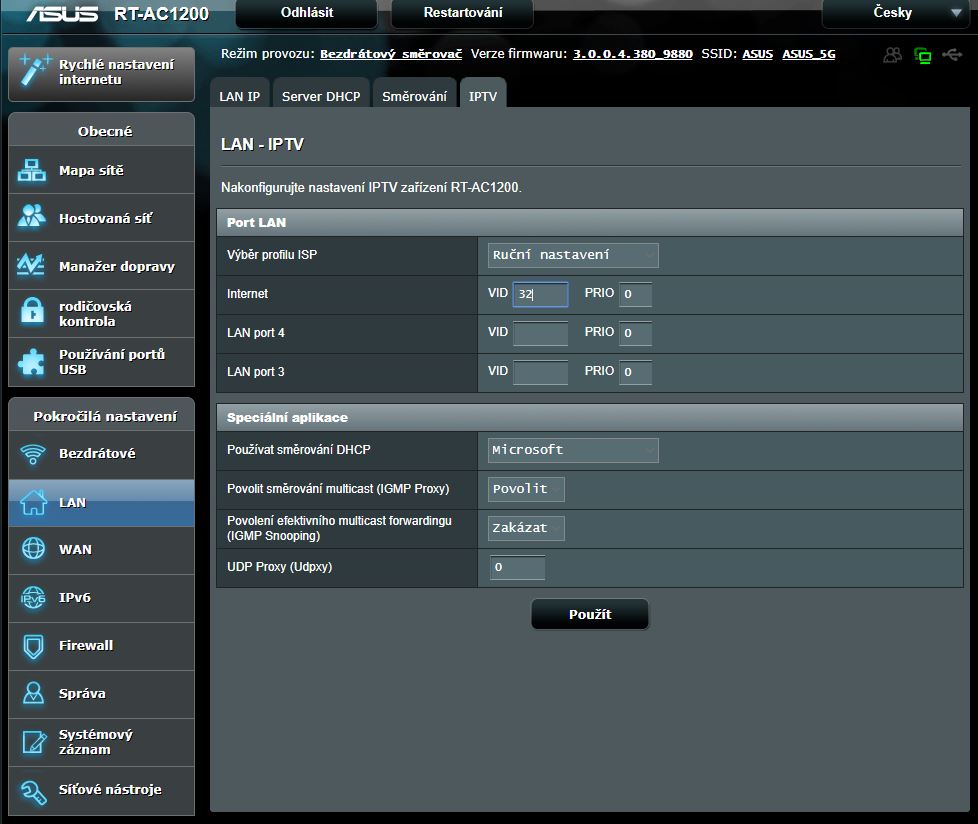
Task: Focus the Internet VID input field
Action: 540,294
